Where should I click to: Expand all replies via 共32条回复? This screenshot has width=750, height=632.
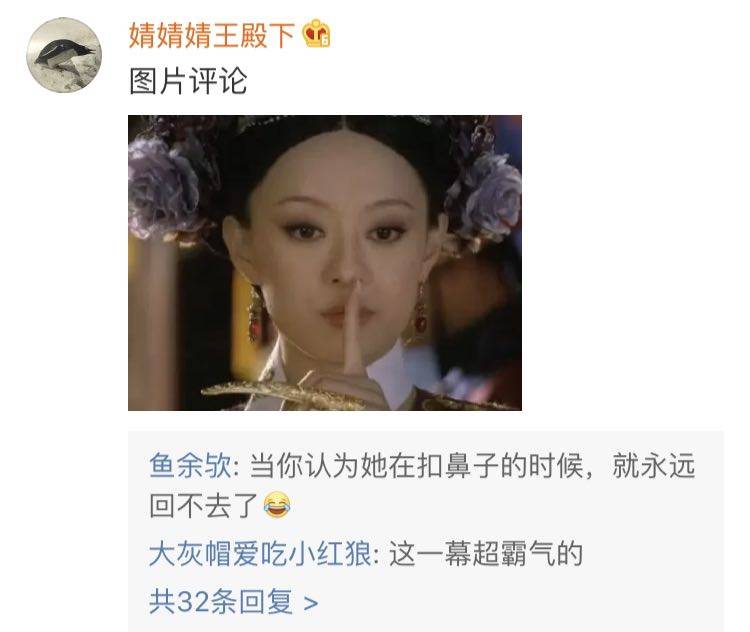pyautogui.click(x=233, y=601)
